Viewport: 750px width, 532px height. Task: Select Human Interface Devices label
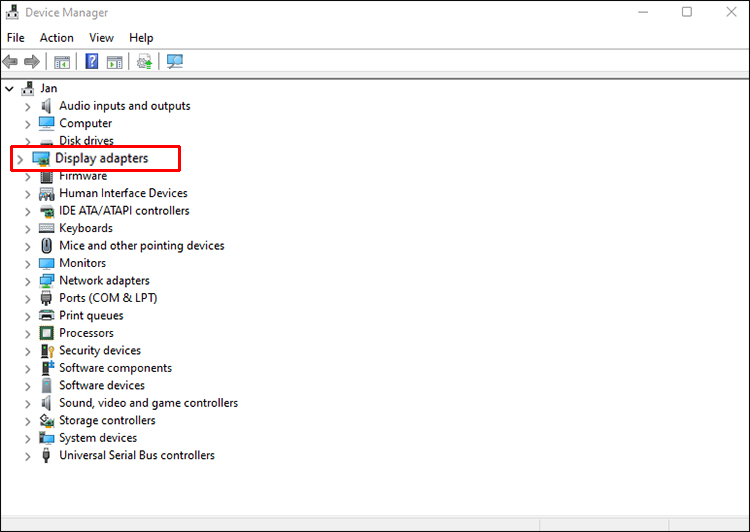tap(123, 193)
